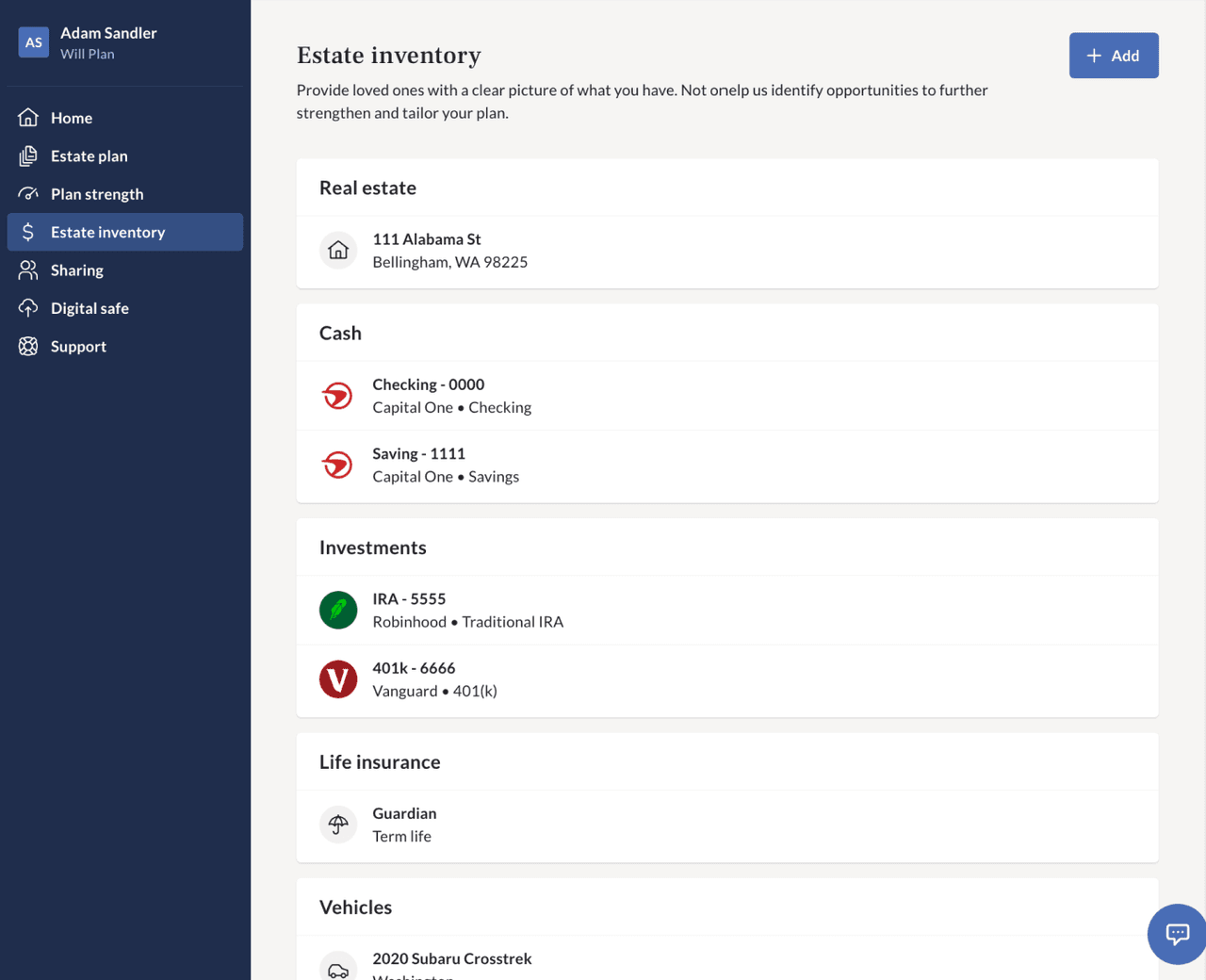Click the car icon beside Subaru Crosstrek

[338, 969]
